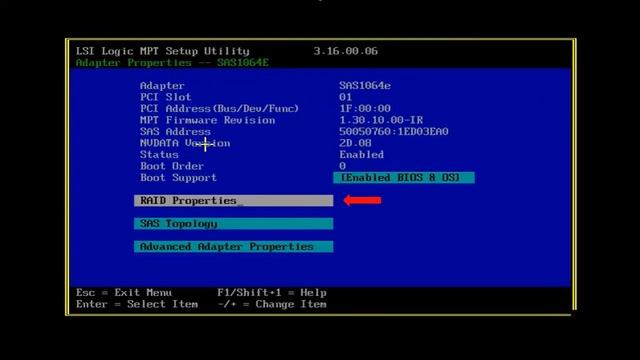This screenshot has width=640, height=360.
Task: Click the Boot Order label
Action: click(172, 166)
